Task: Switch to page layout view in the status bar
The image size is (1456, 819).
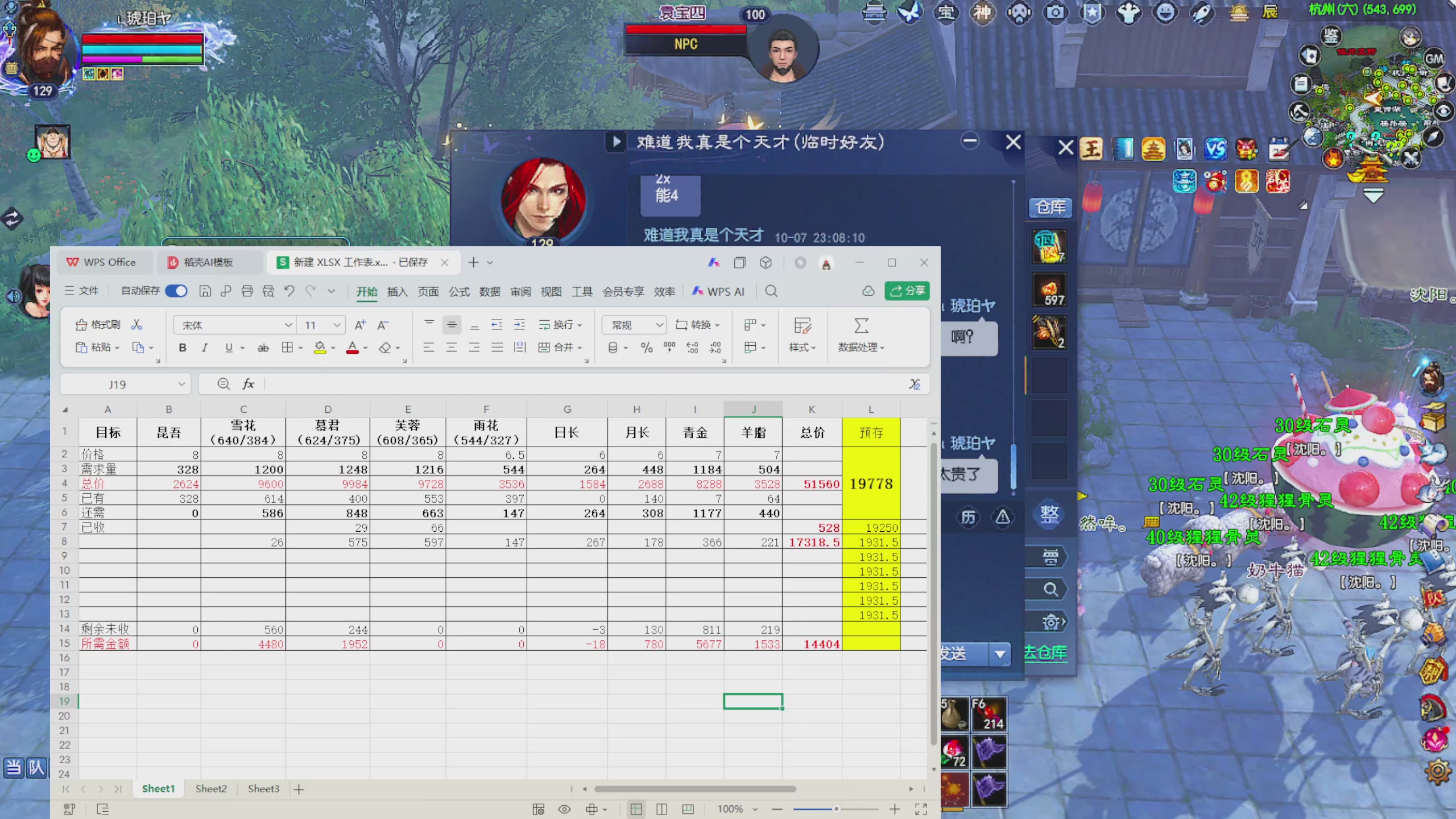Action: [661, 809]
